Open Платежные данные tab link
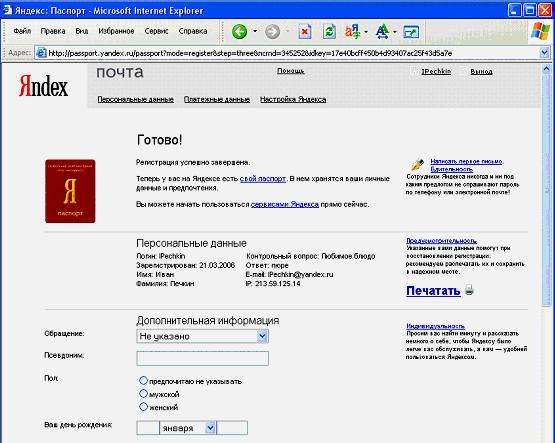555x443 pixels. pos(217,99)
